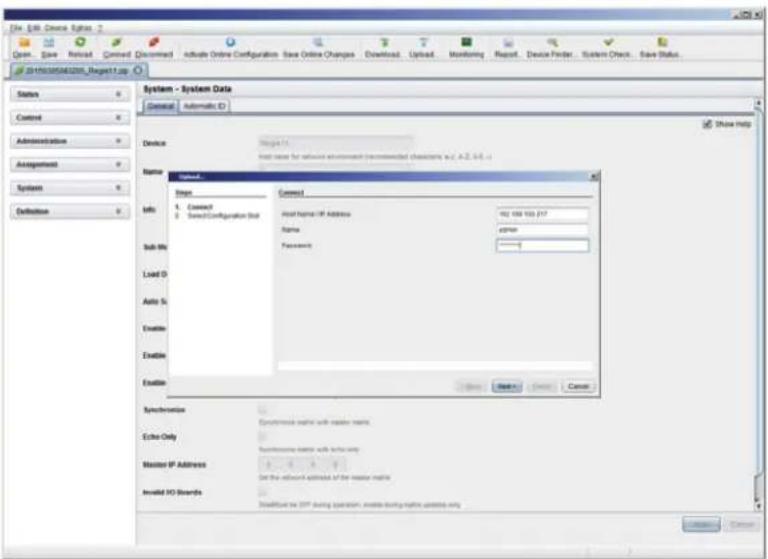
Task: Expand the Control sidebar section
Action: click(x=70, y=118)
